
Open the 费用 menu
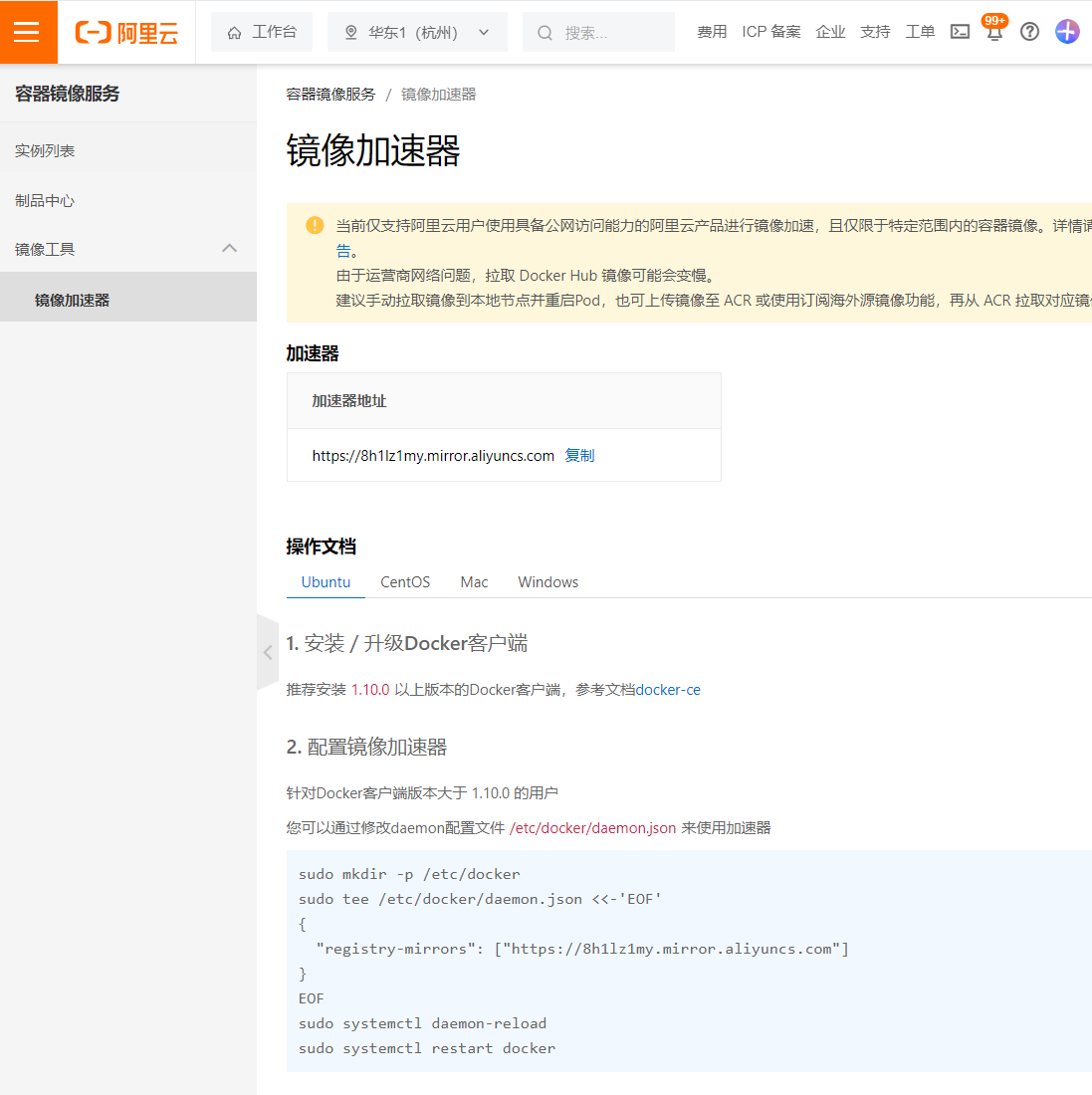pyautogui.click(x=712, y=32)
